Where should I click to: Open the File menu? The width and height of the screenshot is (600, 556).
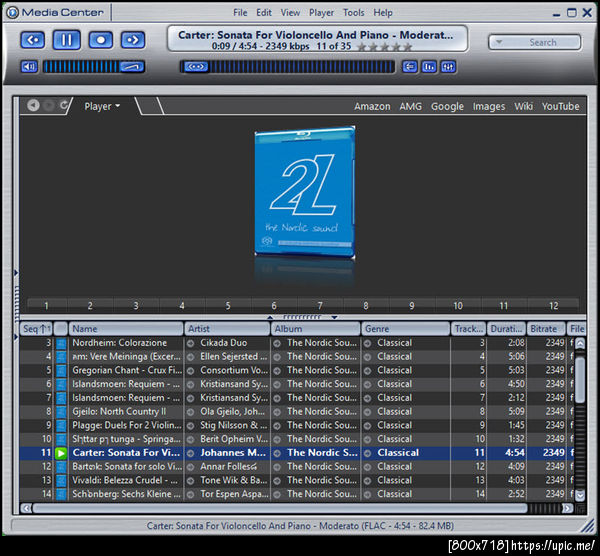click(x=240, y=13)
